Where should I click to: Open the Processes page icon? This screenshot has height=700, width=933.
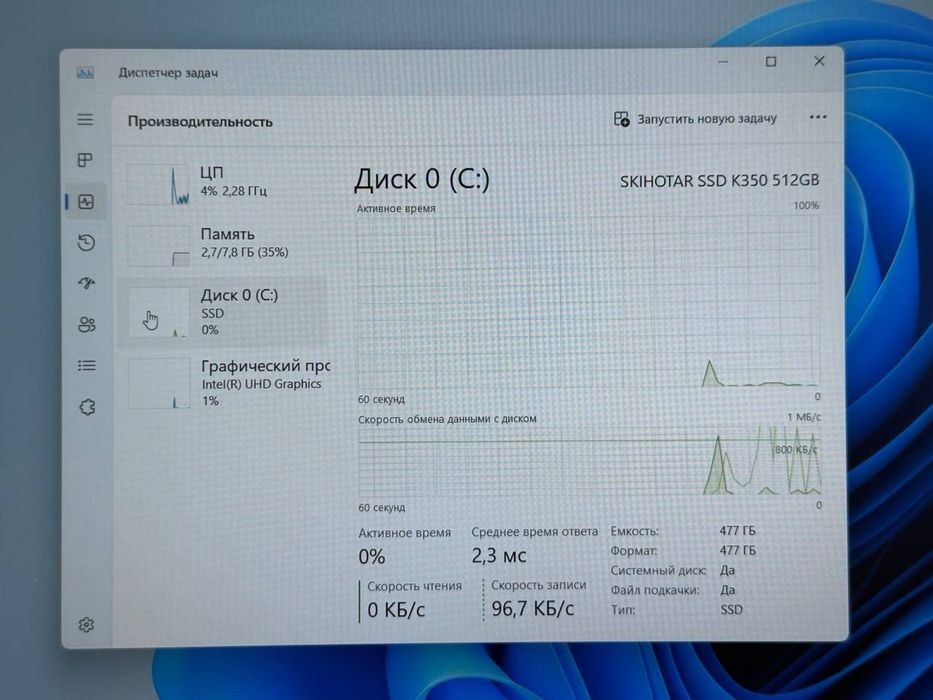coord(85,160)
